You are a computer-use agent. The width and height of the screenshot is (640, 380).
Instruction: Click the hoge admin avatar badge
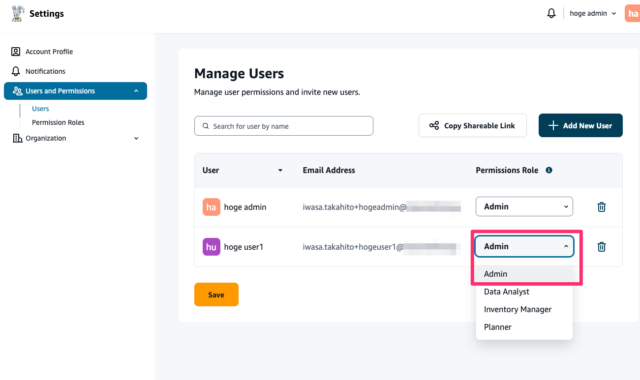pyautogui.click(x=211, y=207)
